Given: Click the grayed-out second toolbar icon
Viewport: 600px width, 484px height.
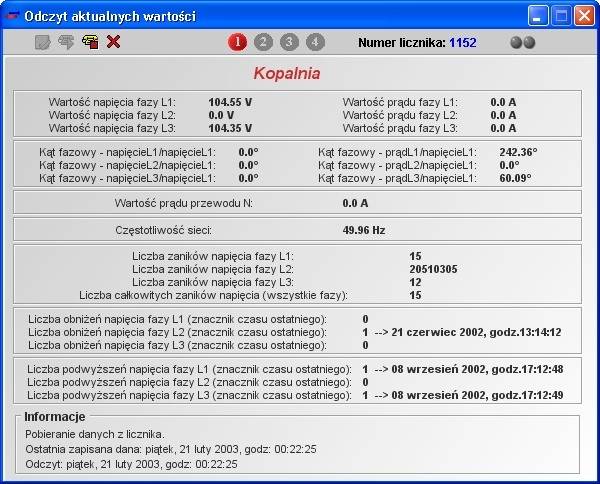Looking at the screenshot, I should pyautogui.click(x=66, y=42).
